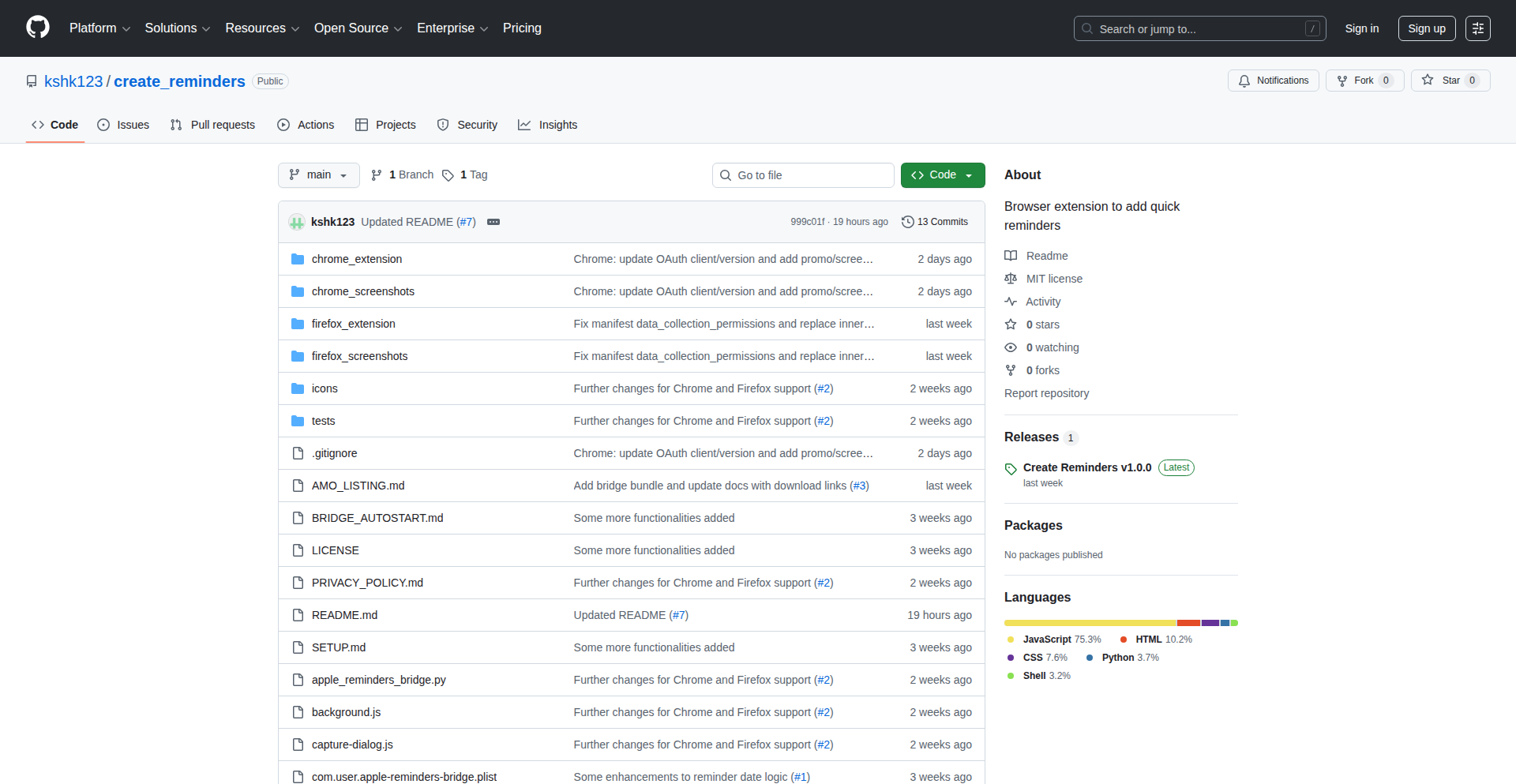Switch to the Issues tab
The image size is (1516, 784).
point(123,125)
